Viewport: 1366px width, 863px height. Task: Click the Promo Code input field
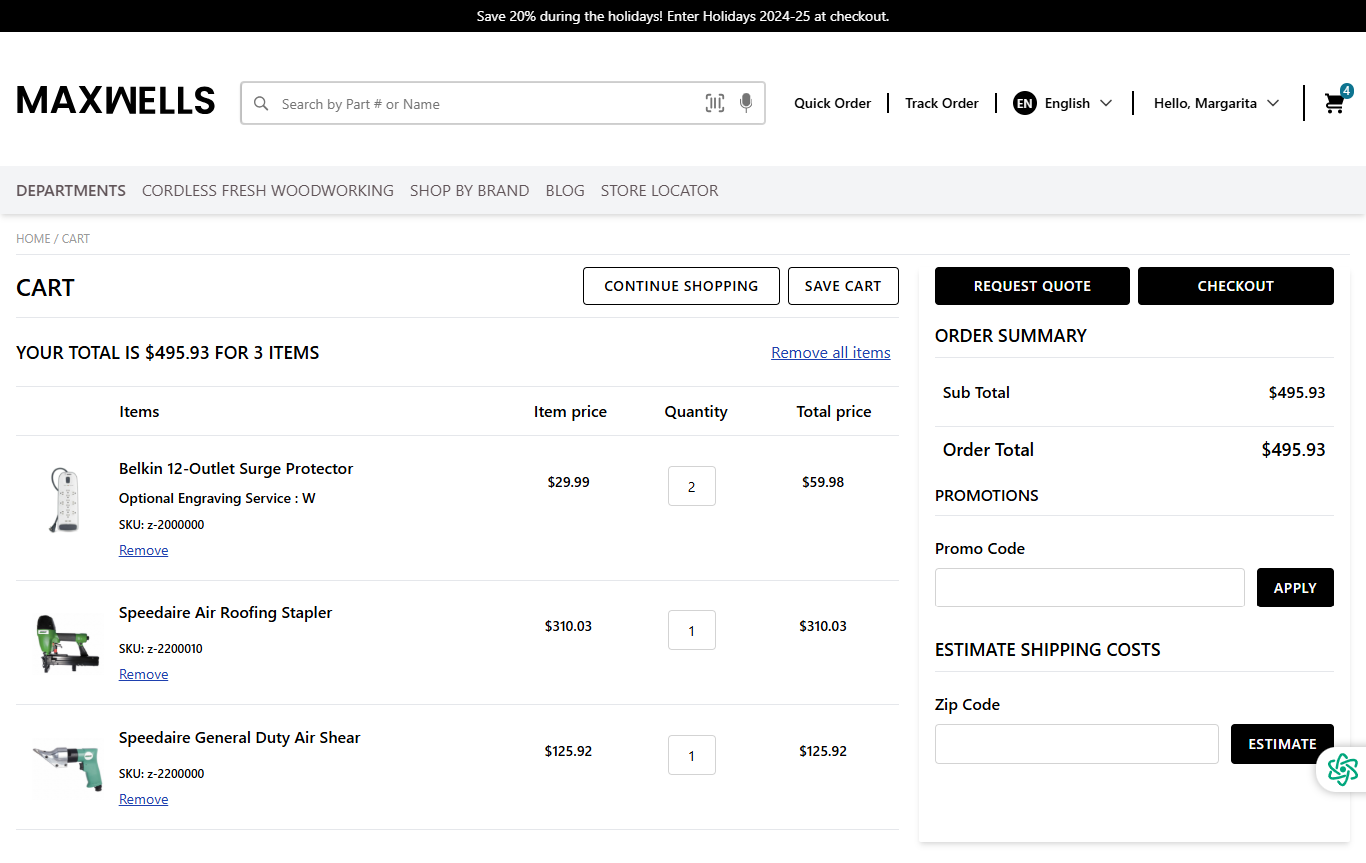point(1090,588)
